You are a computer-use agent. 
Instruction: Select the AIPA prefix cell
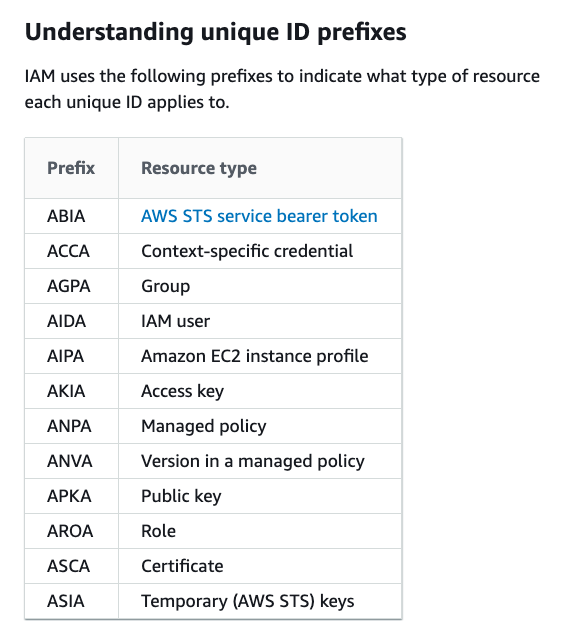coord(72,356)
